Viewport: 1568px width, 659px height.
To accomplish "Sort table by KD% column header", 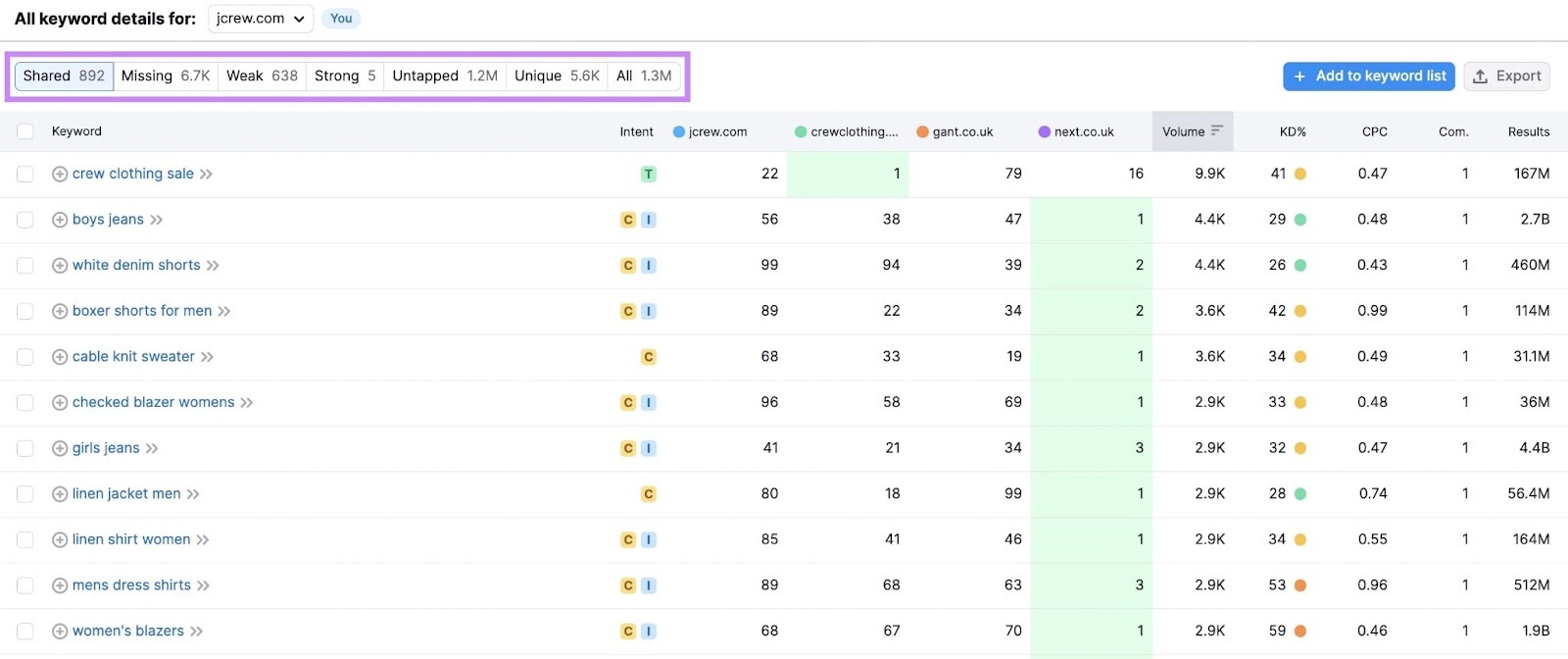I will pos(1293,131).
